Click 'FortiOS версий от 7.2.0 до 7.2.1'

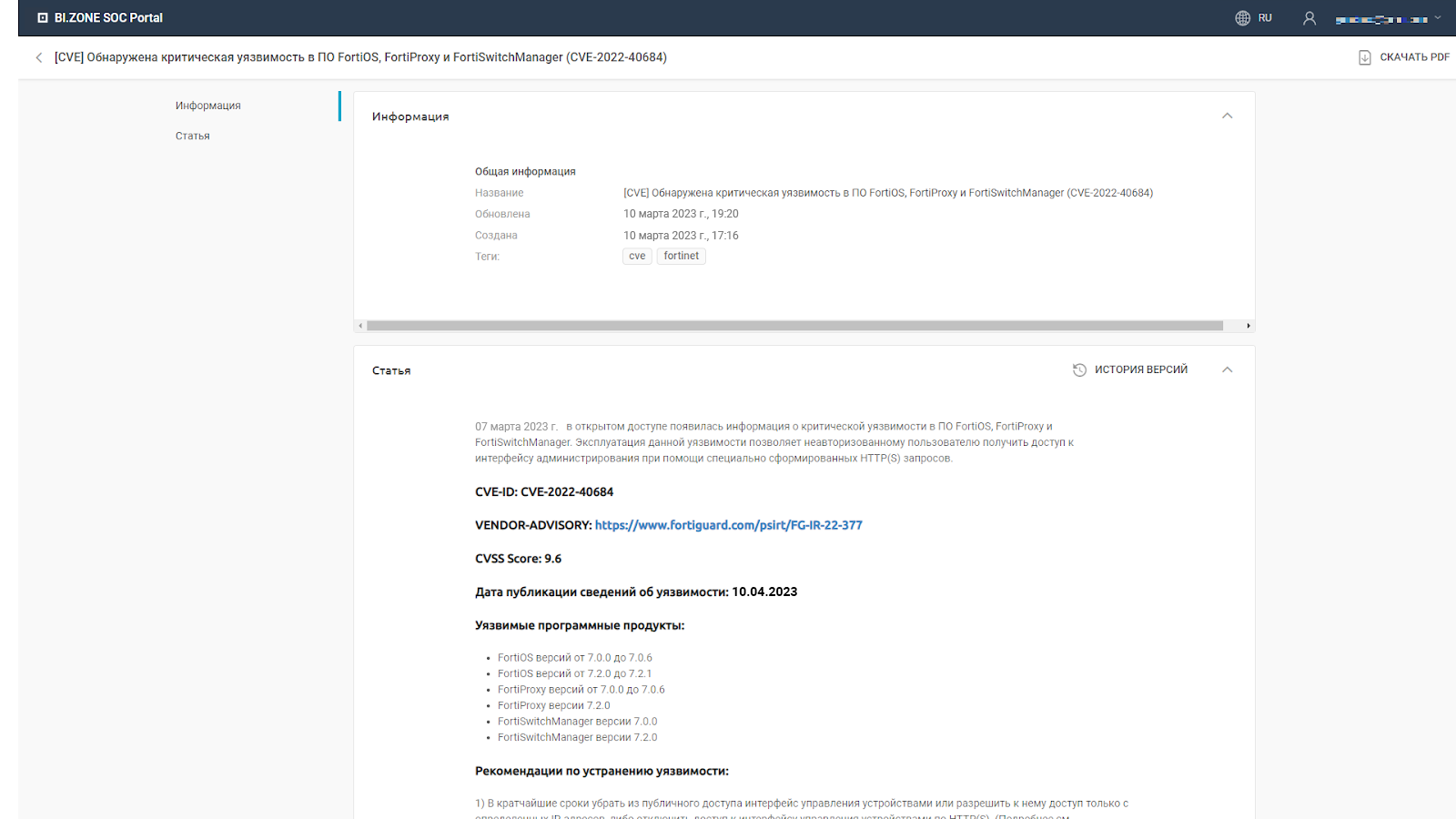click(575, 674)
